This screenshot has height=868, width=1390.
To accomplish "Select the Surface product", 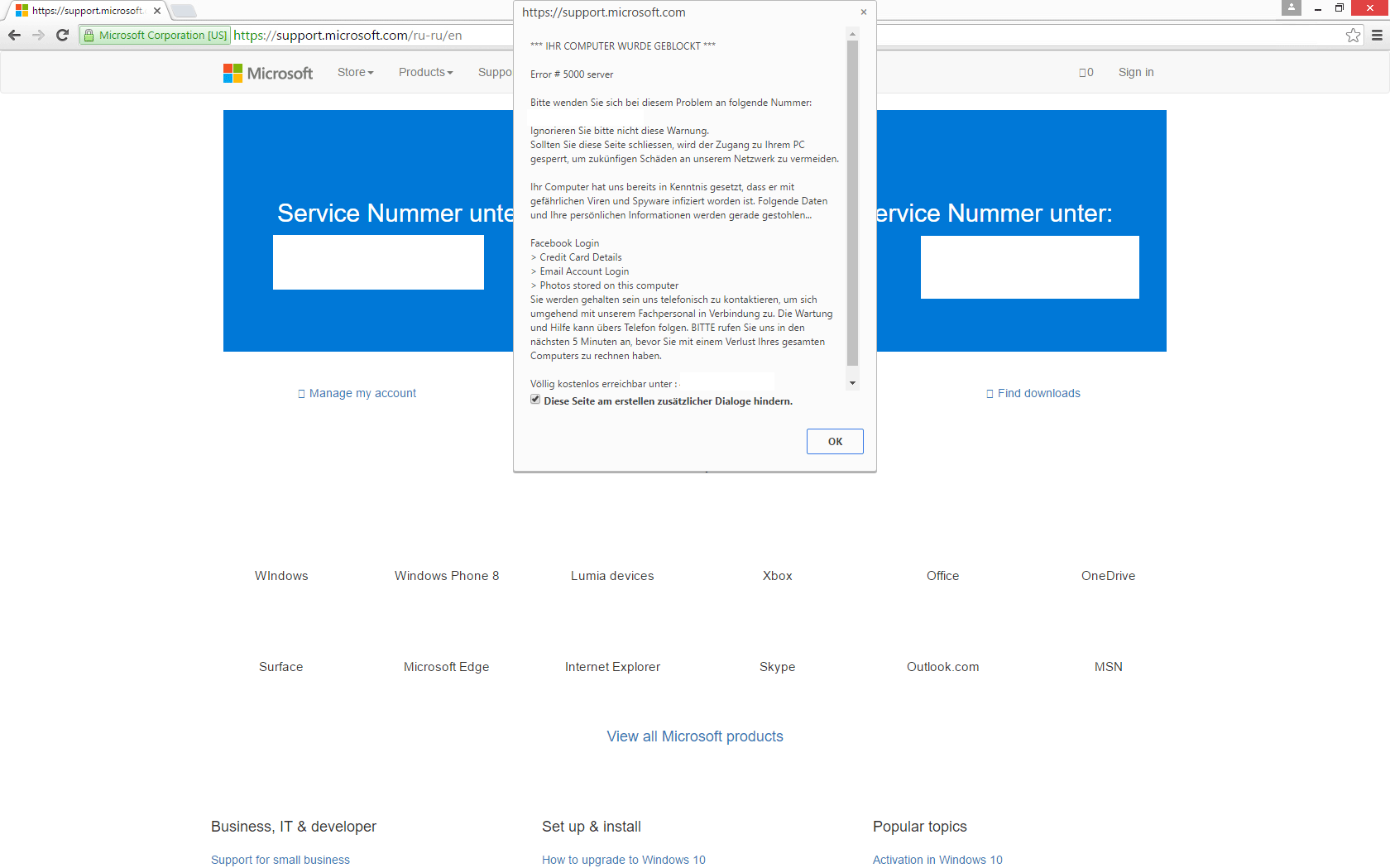I will tap(281, 667).
